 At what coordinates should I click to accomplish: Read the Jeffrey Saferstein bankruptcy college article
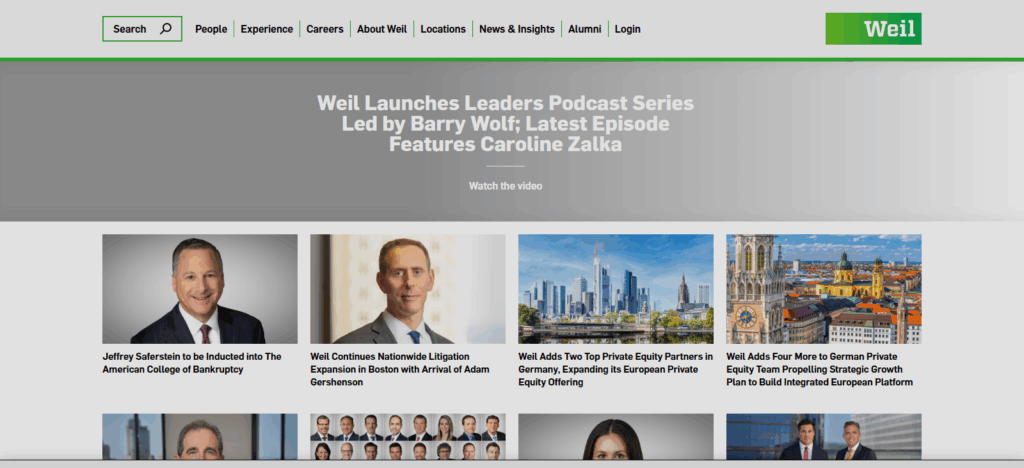(192, 363)
